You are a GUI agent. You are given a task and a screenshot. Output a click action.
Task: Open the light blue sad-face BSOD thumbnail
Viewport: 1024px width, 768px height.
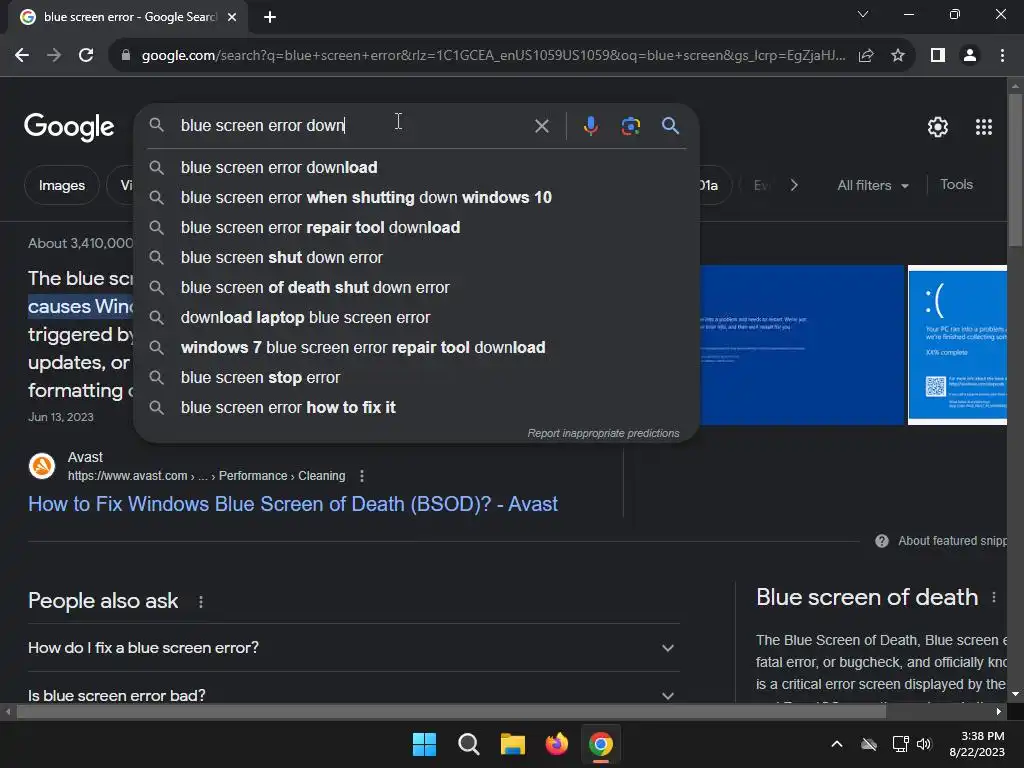click(957, 345)
